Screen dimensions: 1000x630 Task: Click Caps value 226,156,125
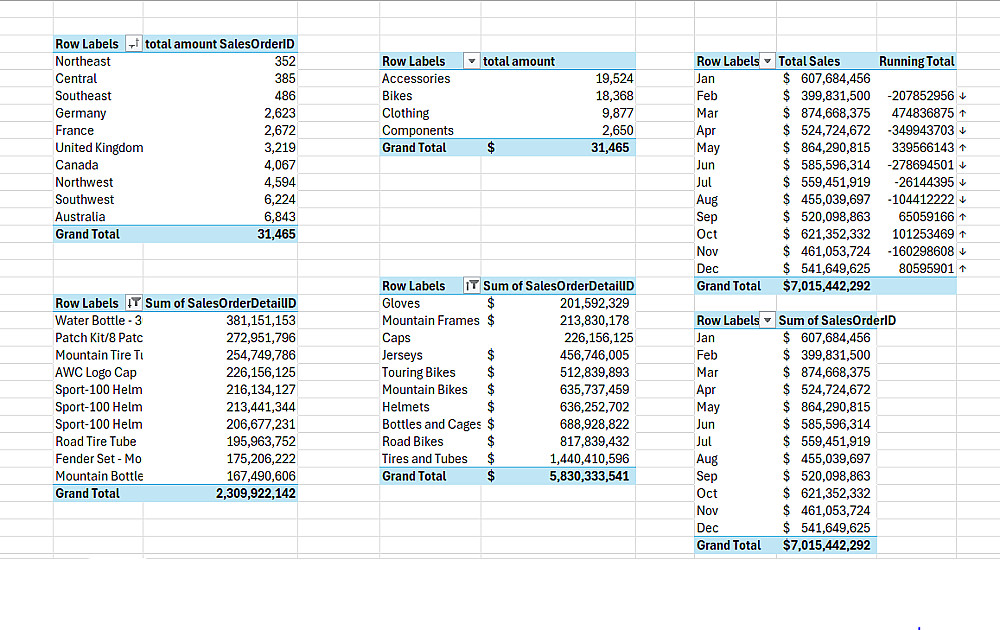pos(598,337)
